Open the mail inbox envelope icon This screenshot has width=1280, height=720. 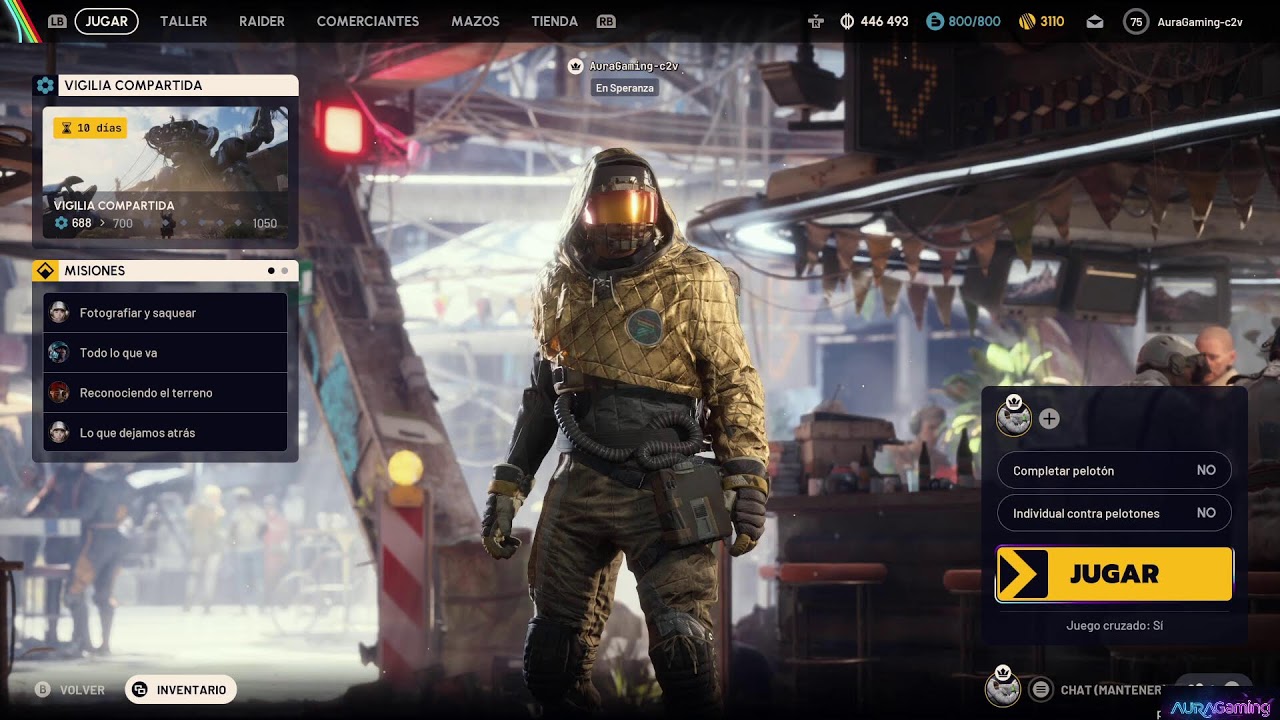(1095, 21)
